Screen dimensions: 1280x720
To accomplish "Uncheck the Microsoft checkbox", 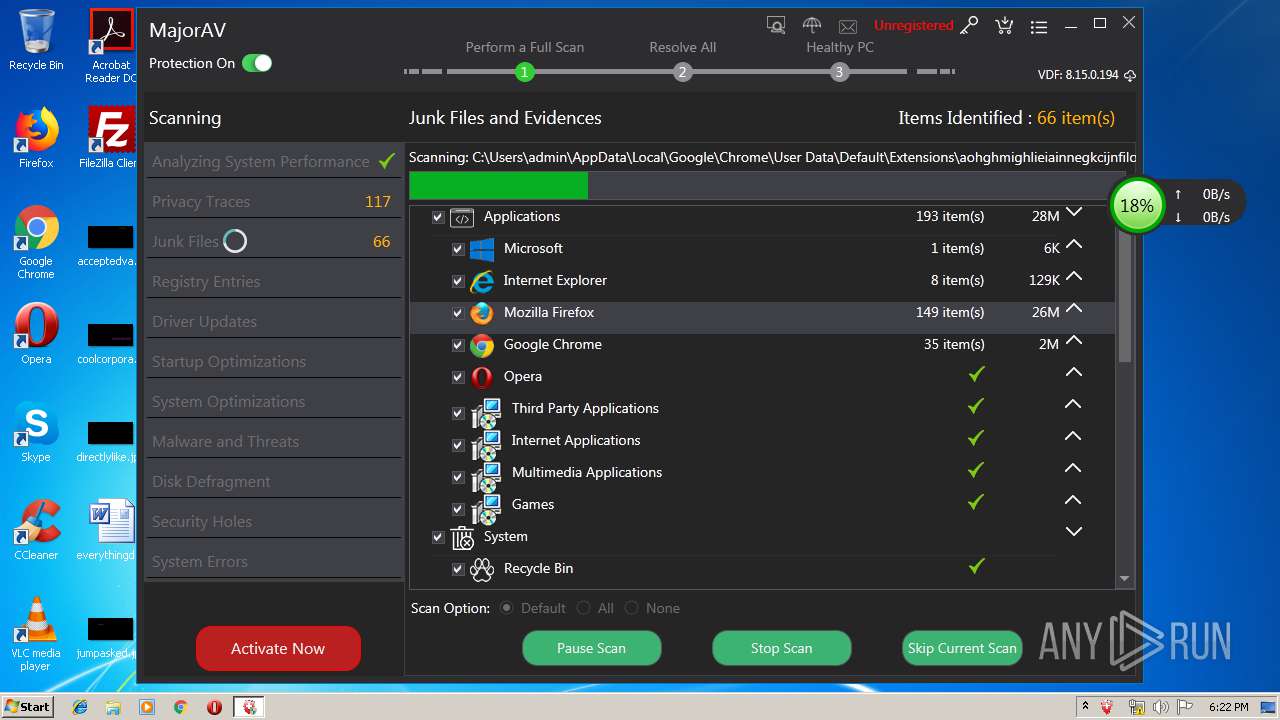I will (x=458, y=249).
